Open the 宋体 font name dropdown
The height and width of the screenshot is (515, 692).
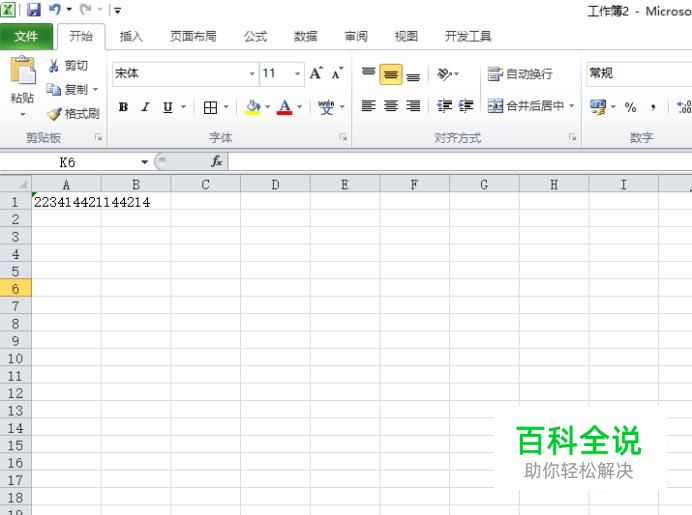[x=252, y=73]
